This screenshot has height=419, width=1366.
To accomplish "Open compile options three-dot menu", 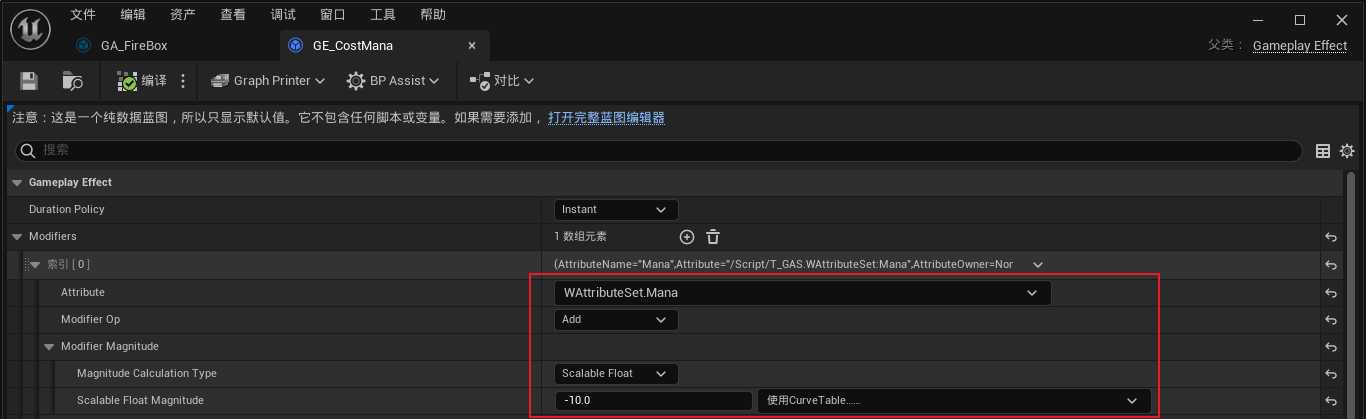I will [183, 81].
